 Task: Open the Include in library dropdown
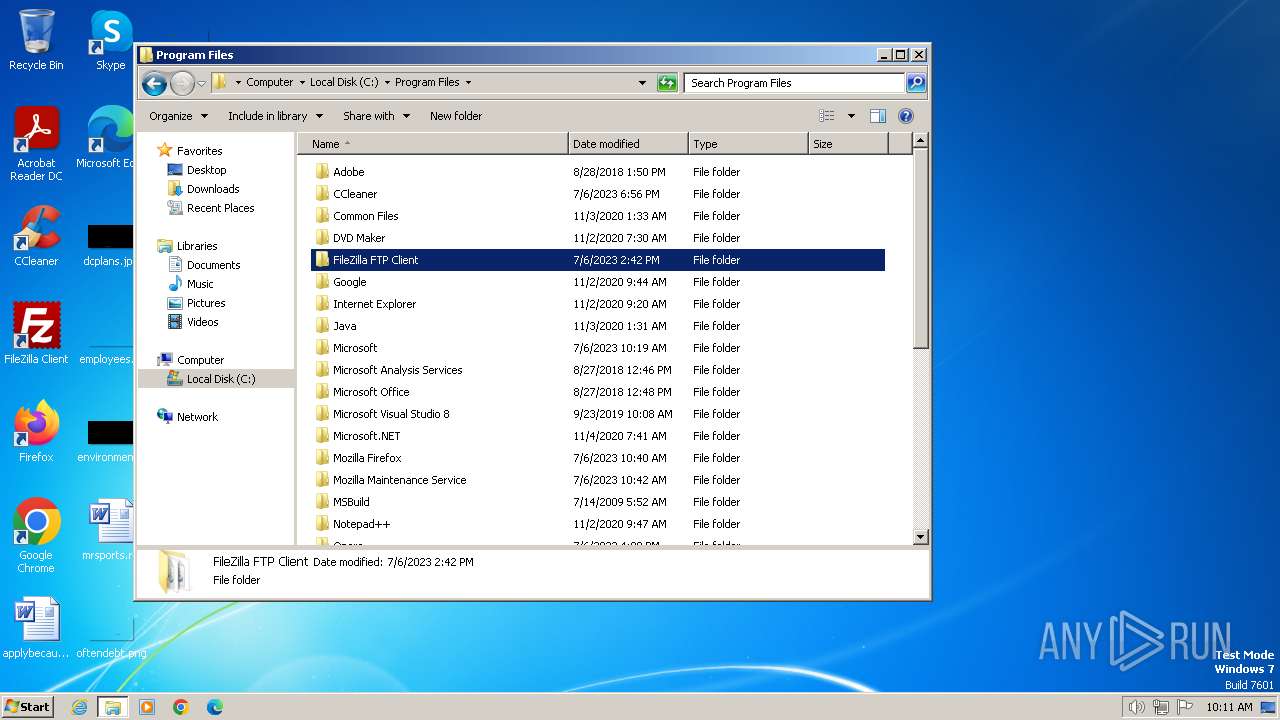[x=274, y=116]
